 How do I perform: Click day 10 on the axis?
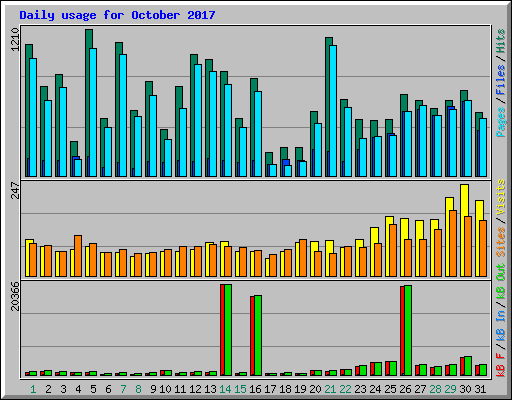(165, 389)
